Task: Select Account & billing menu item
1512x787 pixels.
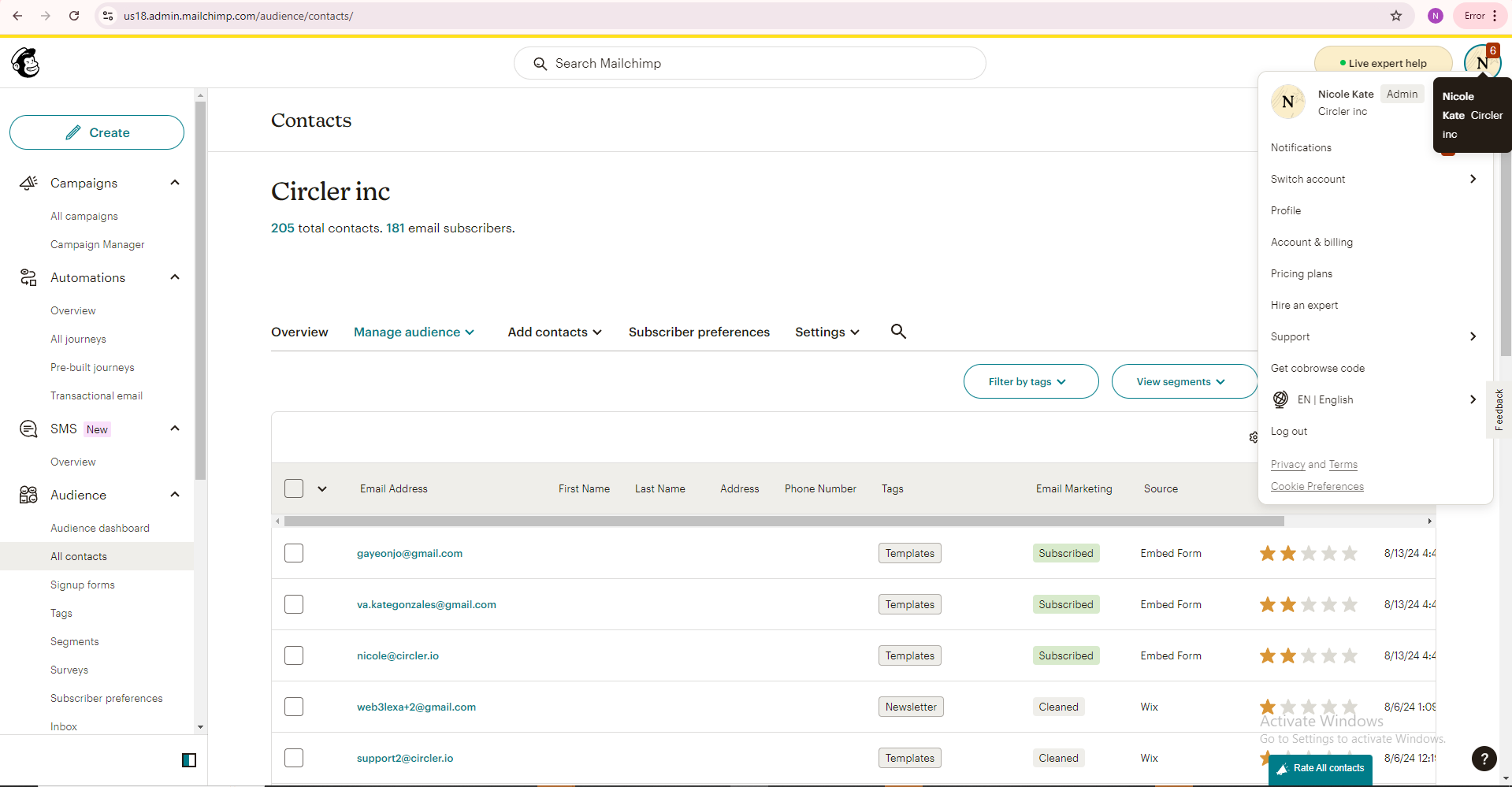Action: 1311,242
